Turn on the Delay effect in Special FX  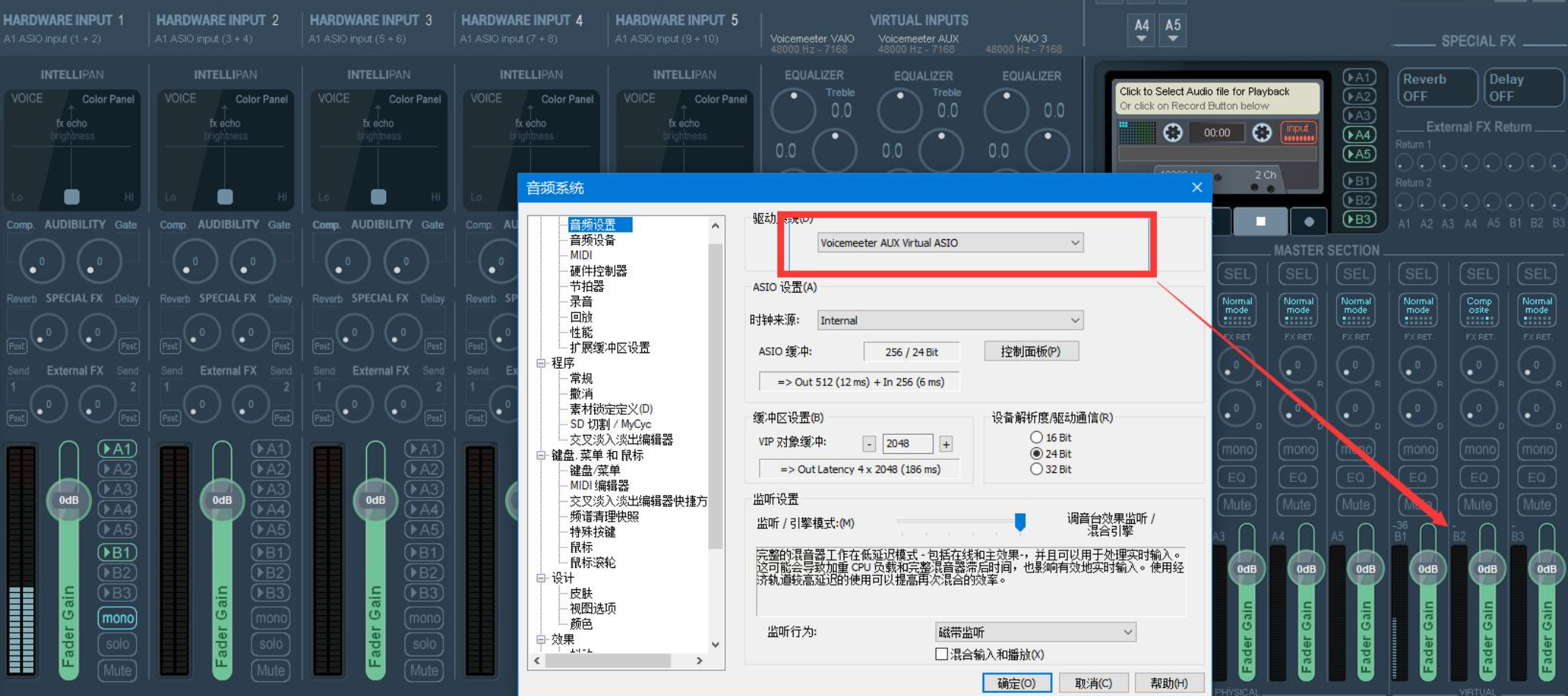pos(1524,88)
